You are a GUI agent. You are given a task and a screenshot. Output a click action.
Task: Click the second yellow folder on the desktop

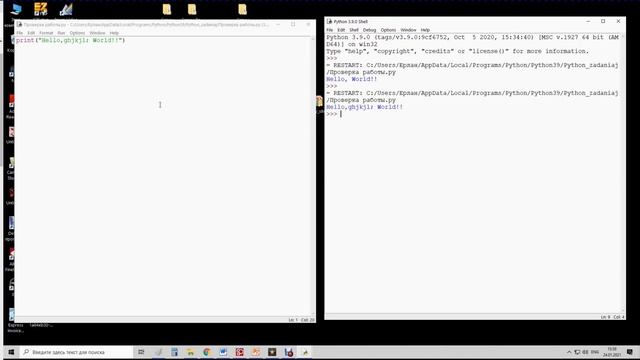192,9
